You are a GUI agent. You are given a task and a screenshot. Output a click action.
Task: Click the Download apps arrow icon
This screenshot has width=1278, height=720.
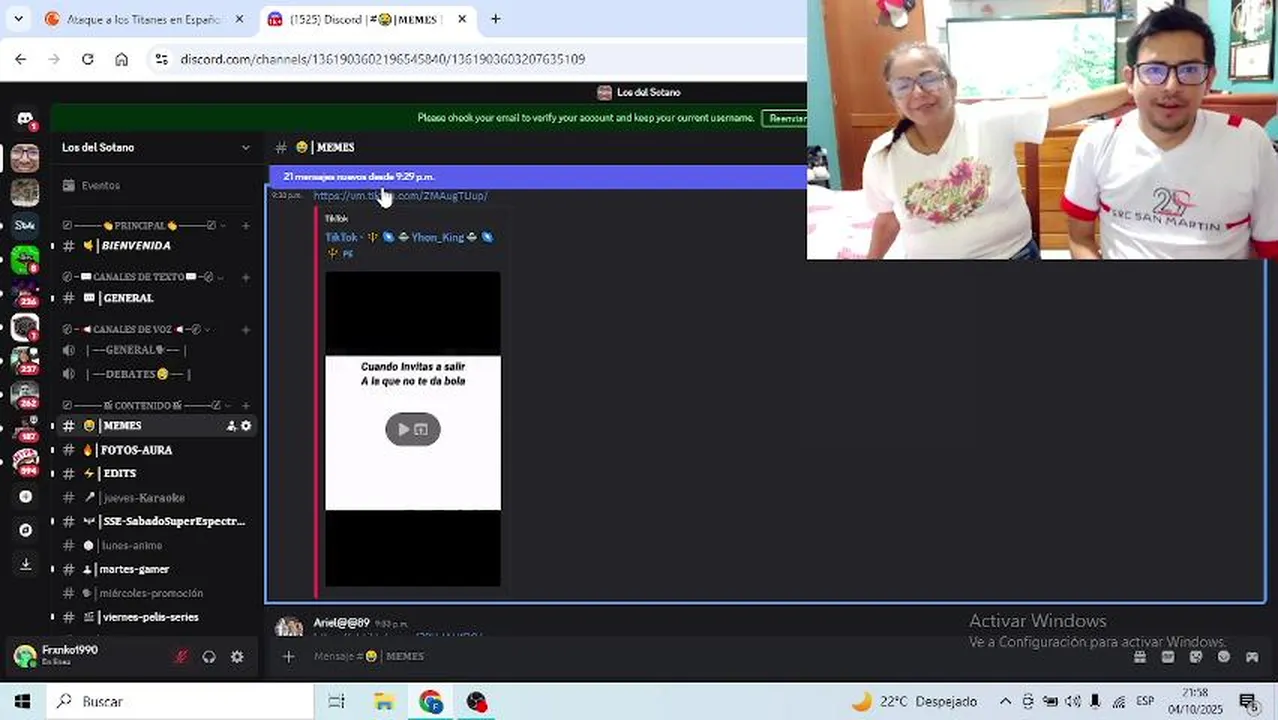[26, 564]
